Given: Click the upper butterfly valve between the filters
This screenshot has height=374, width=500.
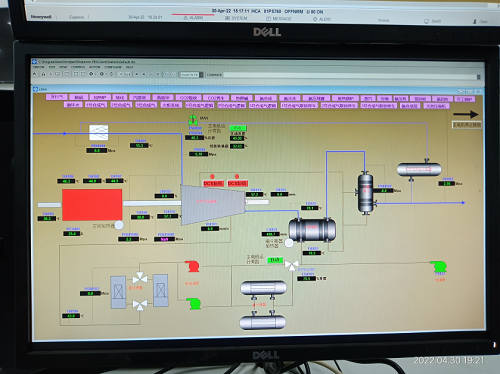Looking at the screenshot, I should point(140,277).
